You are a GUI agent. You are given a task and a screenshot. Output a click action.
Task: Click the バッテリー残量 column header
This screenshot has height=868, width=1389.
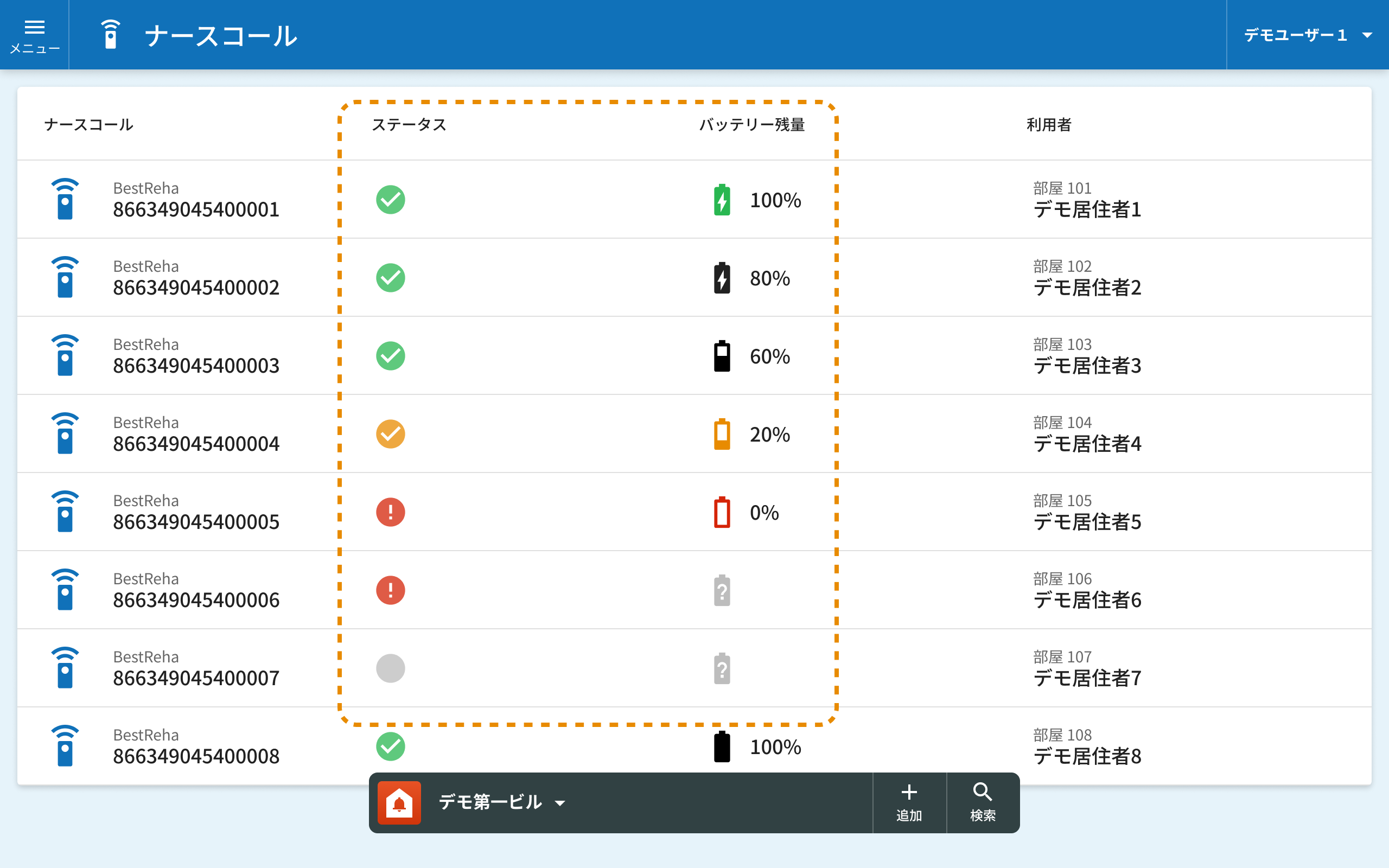(751, 125)
